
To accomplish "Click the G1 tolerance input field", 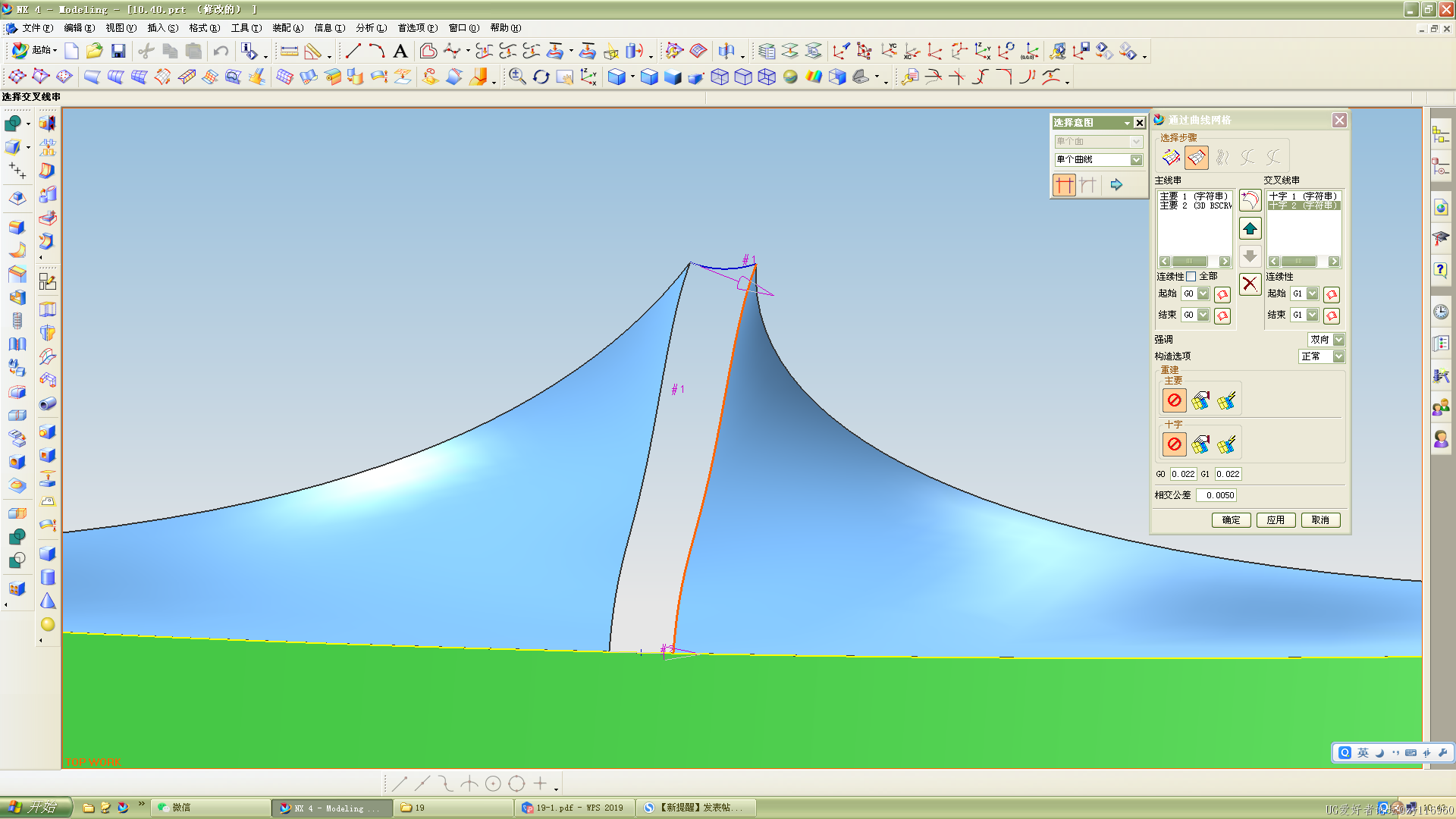I will [1228, 474].
